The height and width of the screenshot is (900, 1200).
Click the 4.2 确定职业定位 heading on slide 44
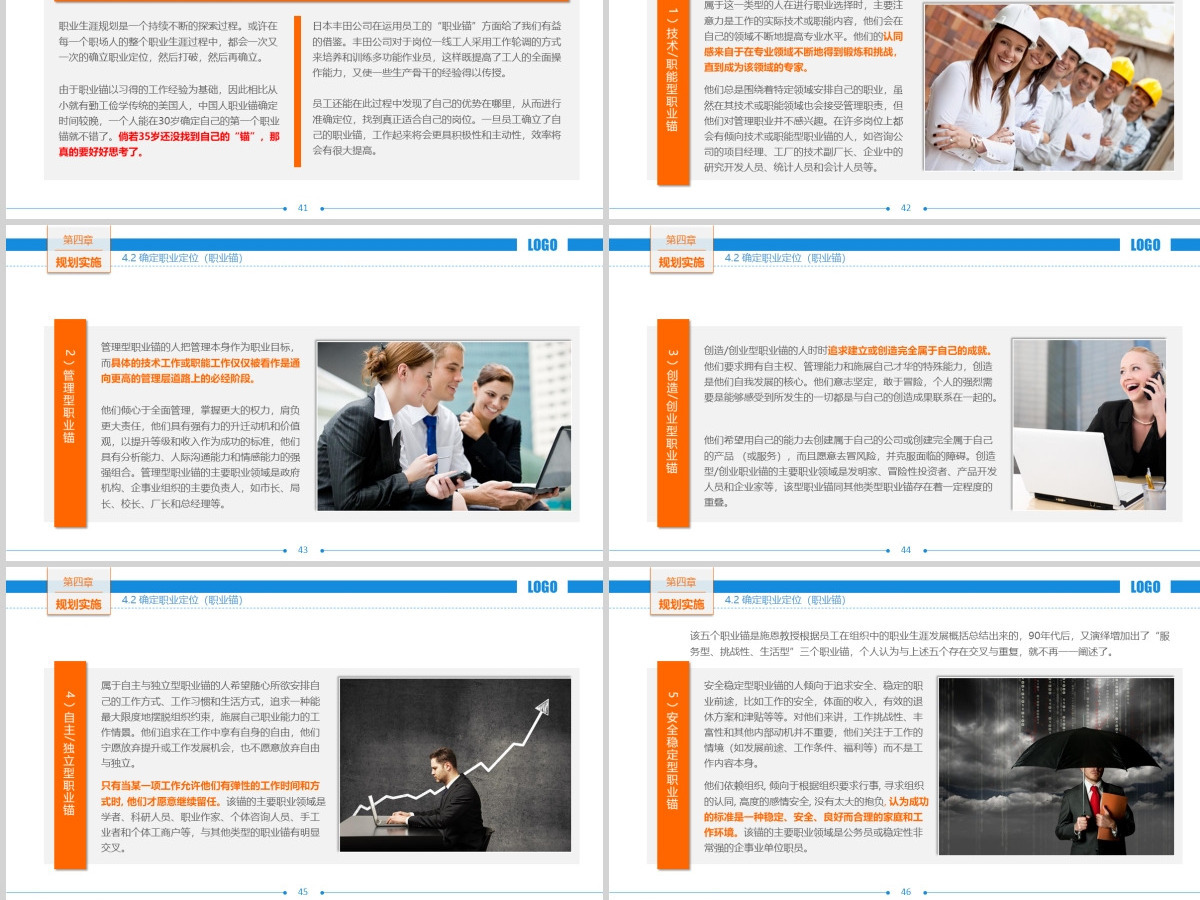coord(785,258)
